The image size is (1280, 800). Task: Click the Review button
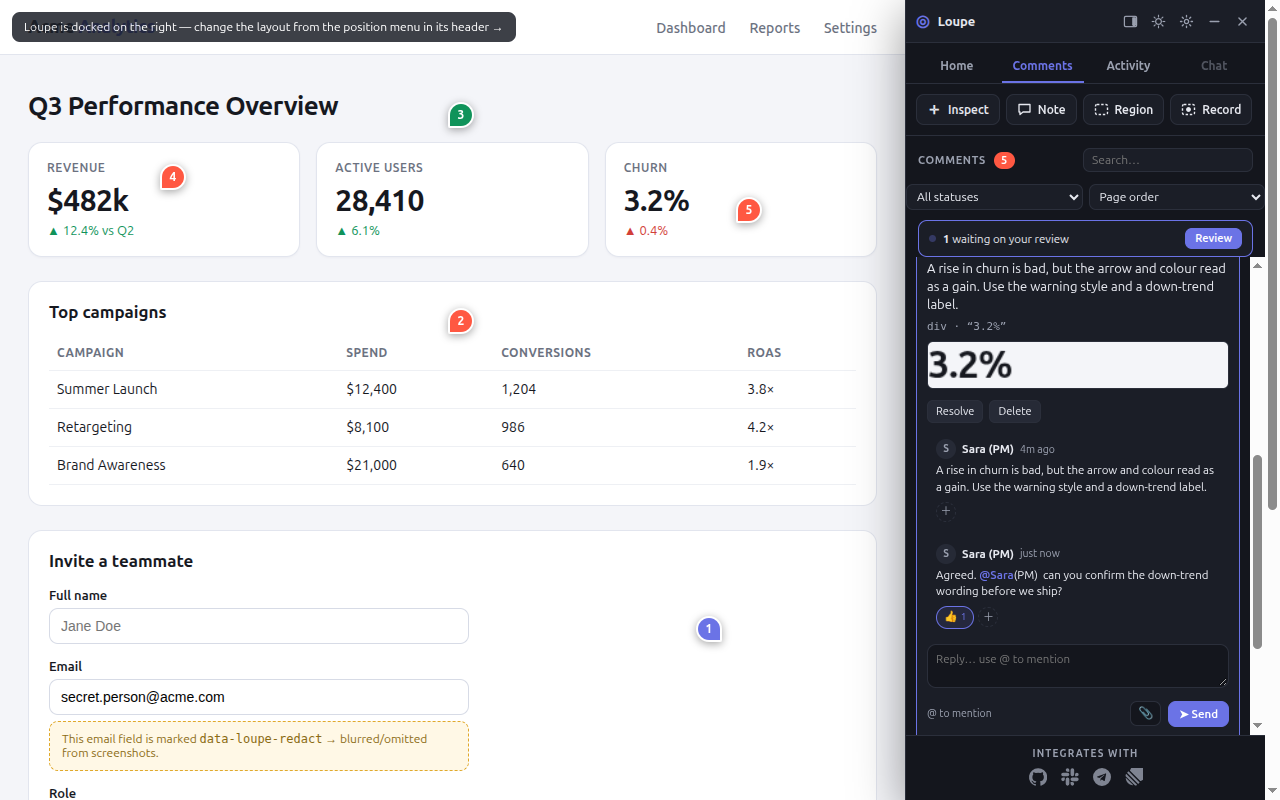point(1213,238)
